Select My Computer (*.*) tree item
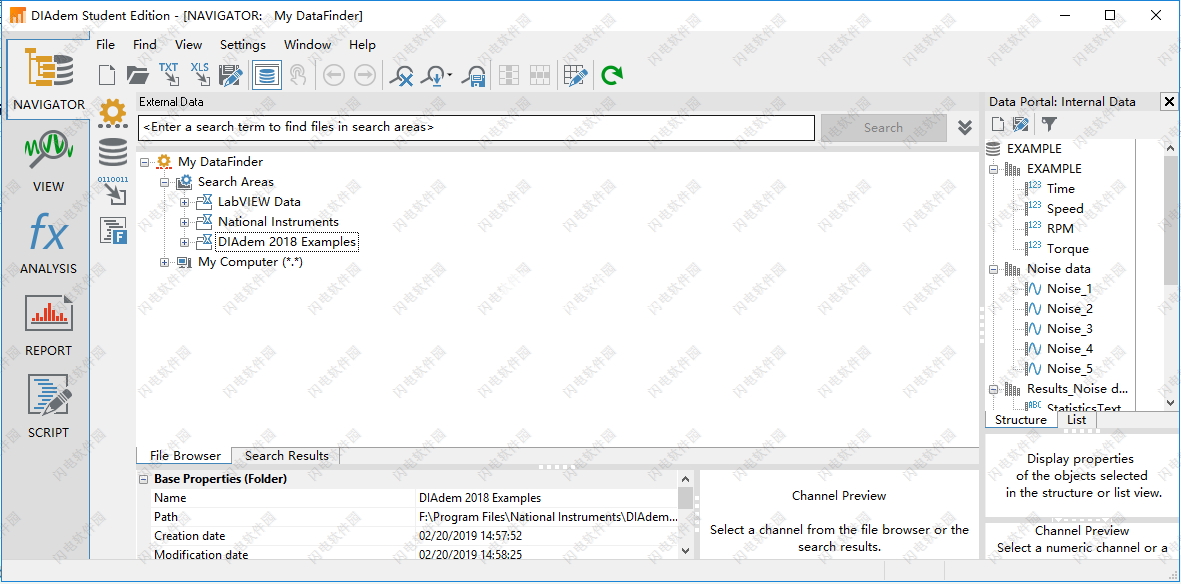The image size is (1181, 584). 250,262
